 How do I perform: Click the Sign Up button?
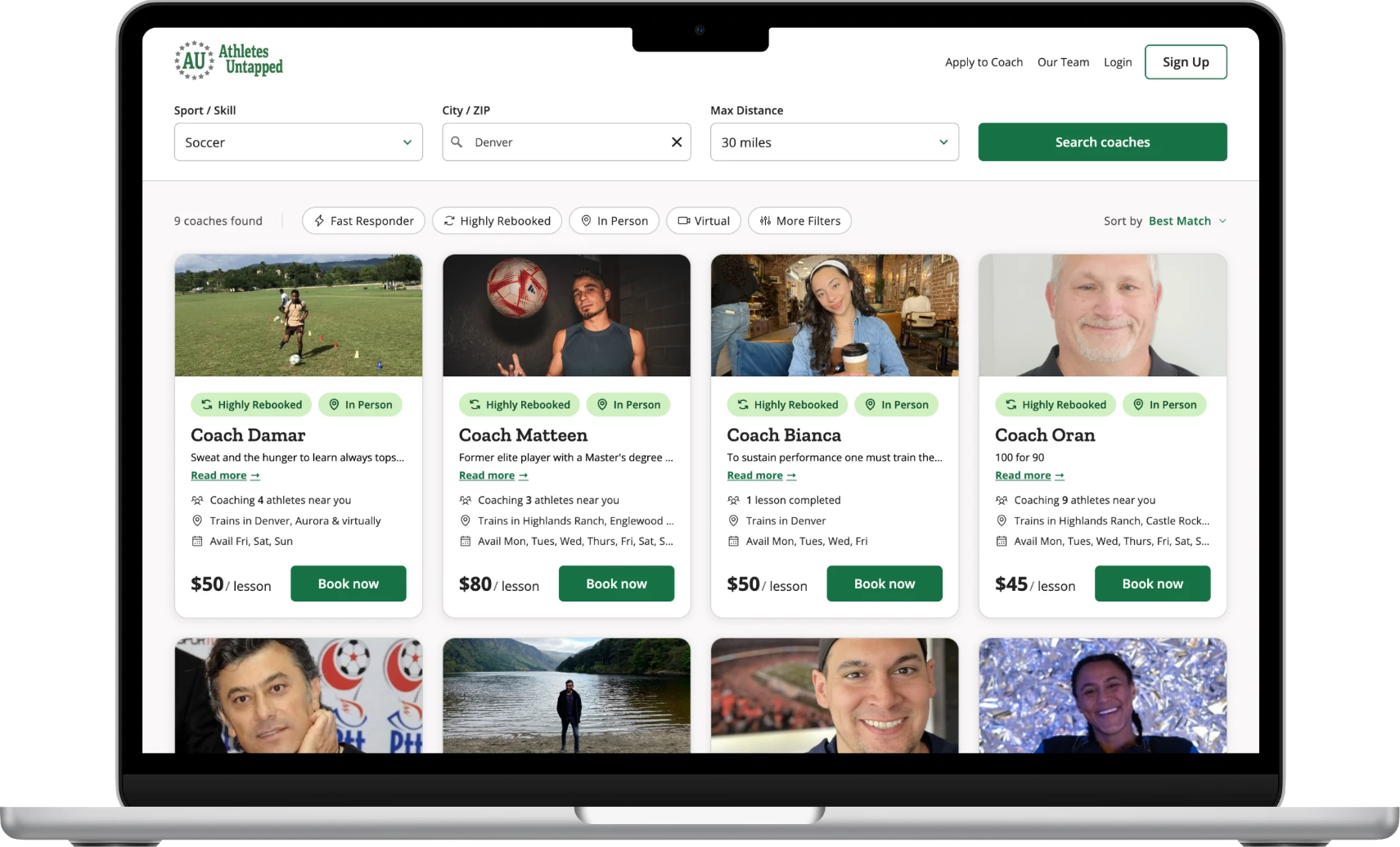pyautogui.click(x=1186, y=62)
